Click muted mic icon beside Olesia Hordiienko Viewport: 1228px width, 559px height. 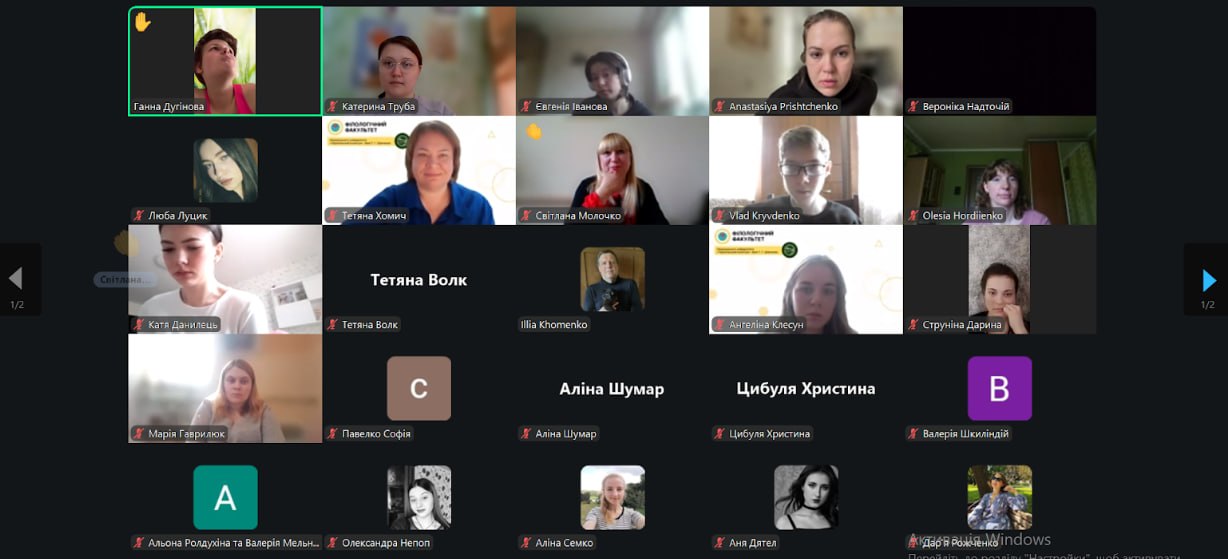tap(914, 216)
